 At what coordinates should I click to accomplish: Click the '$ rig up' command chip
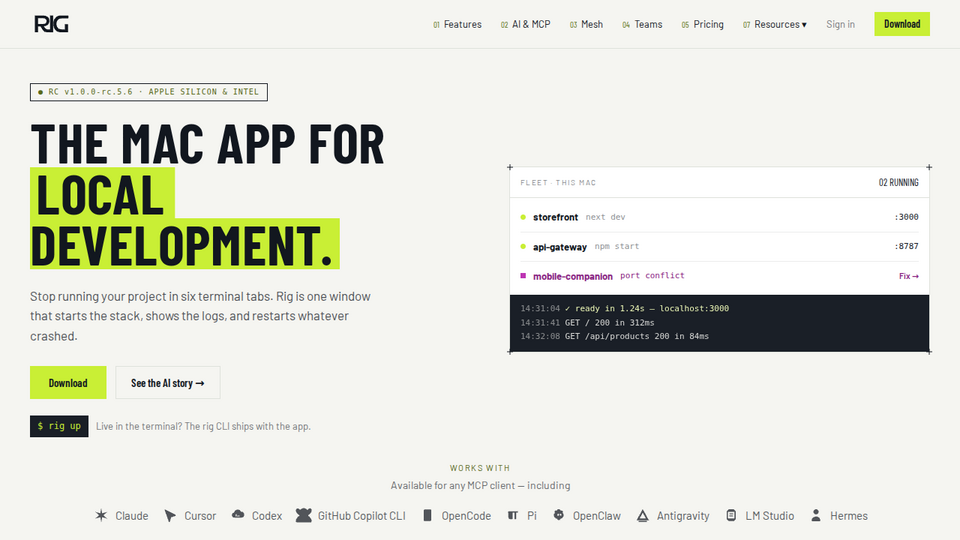59,426
